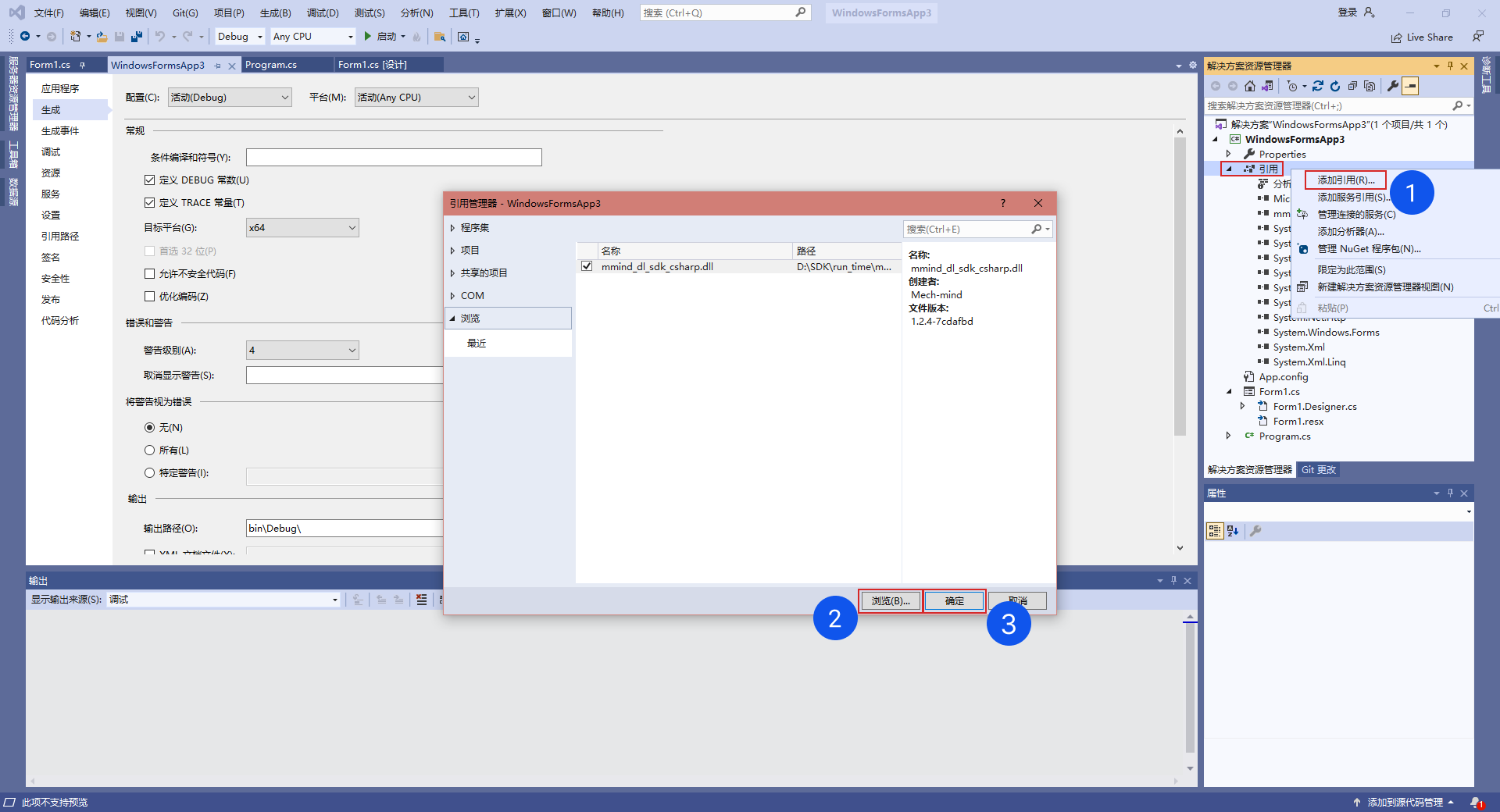This screenshot has height=812, width=1500.
Task: Click the preview selected items toggle icon
Action: click(x=1410, y=86)
